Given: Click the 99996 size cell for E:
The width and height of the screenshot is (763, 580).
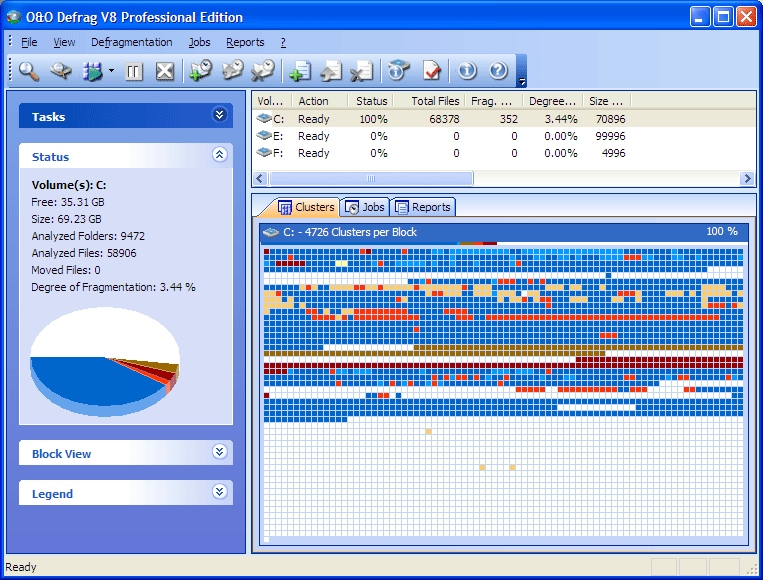Looking at the screenshot, I should click(610, 136).
